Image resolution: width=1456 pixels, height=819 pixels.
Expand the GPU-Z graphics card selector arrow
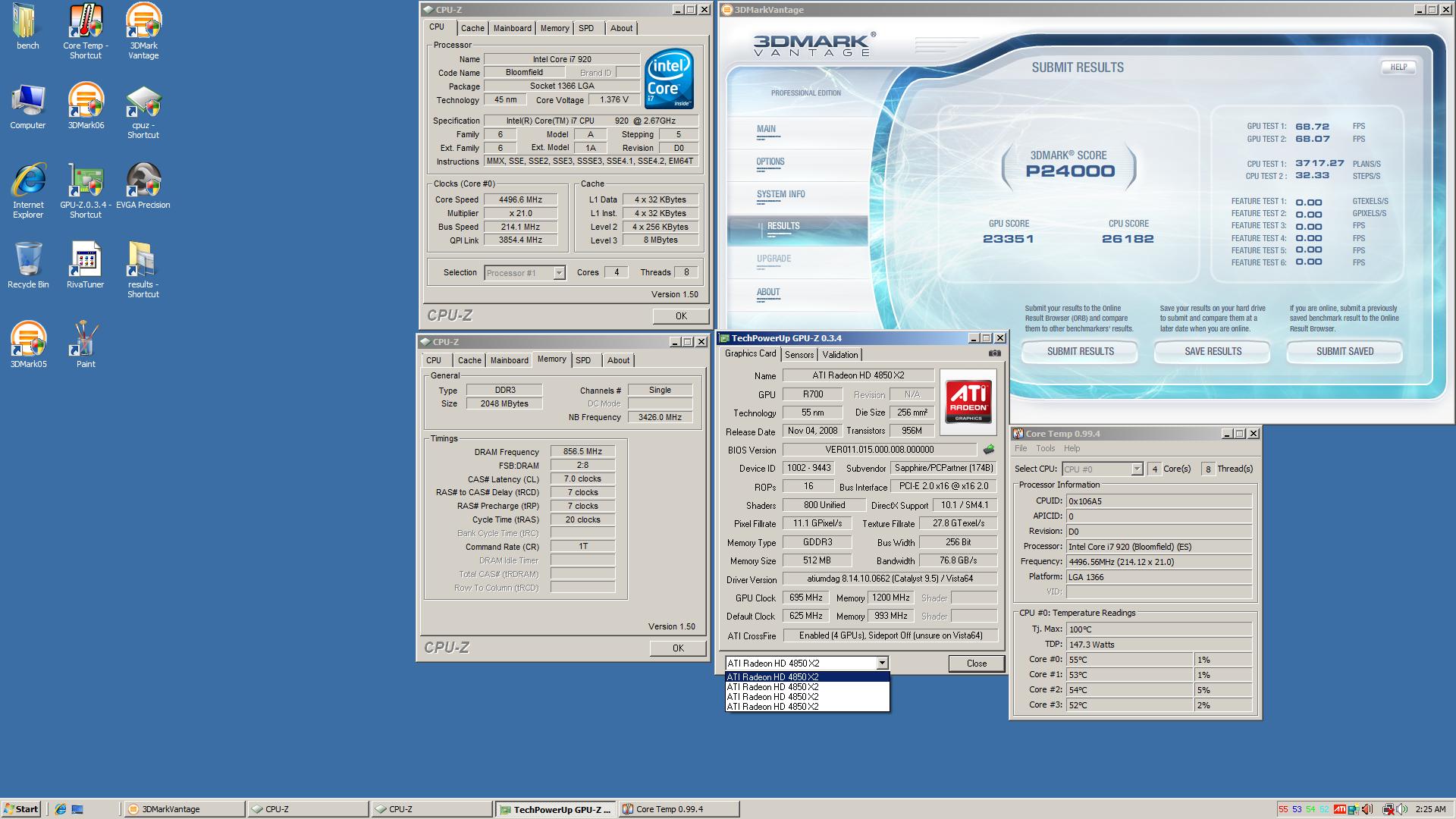click(x=882, y=664)
